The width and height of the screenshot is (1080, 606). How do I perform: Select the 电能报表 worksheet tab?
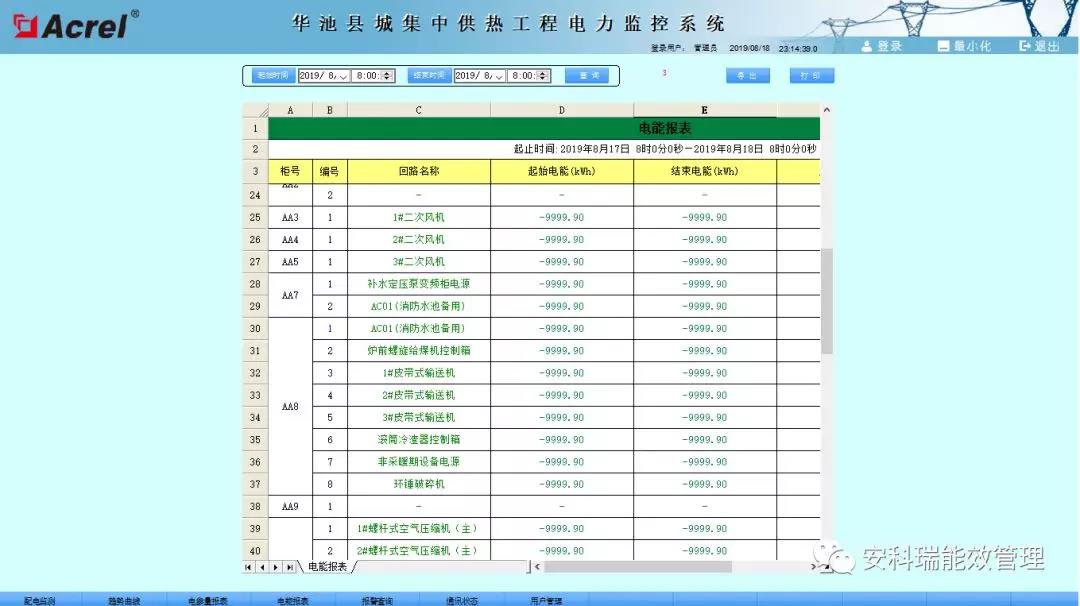pos(327,567)
